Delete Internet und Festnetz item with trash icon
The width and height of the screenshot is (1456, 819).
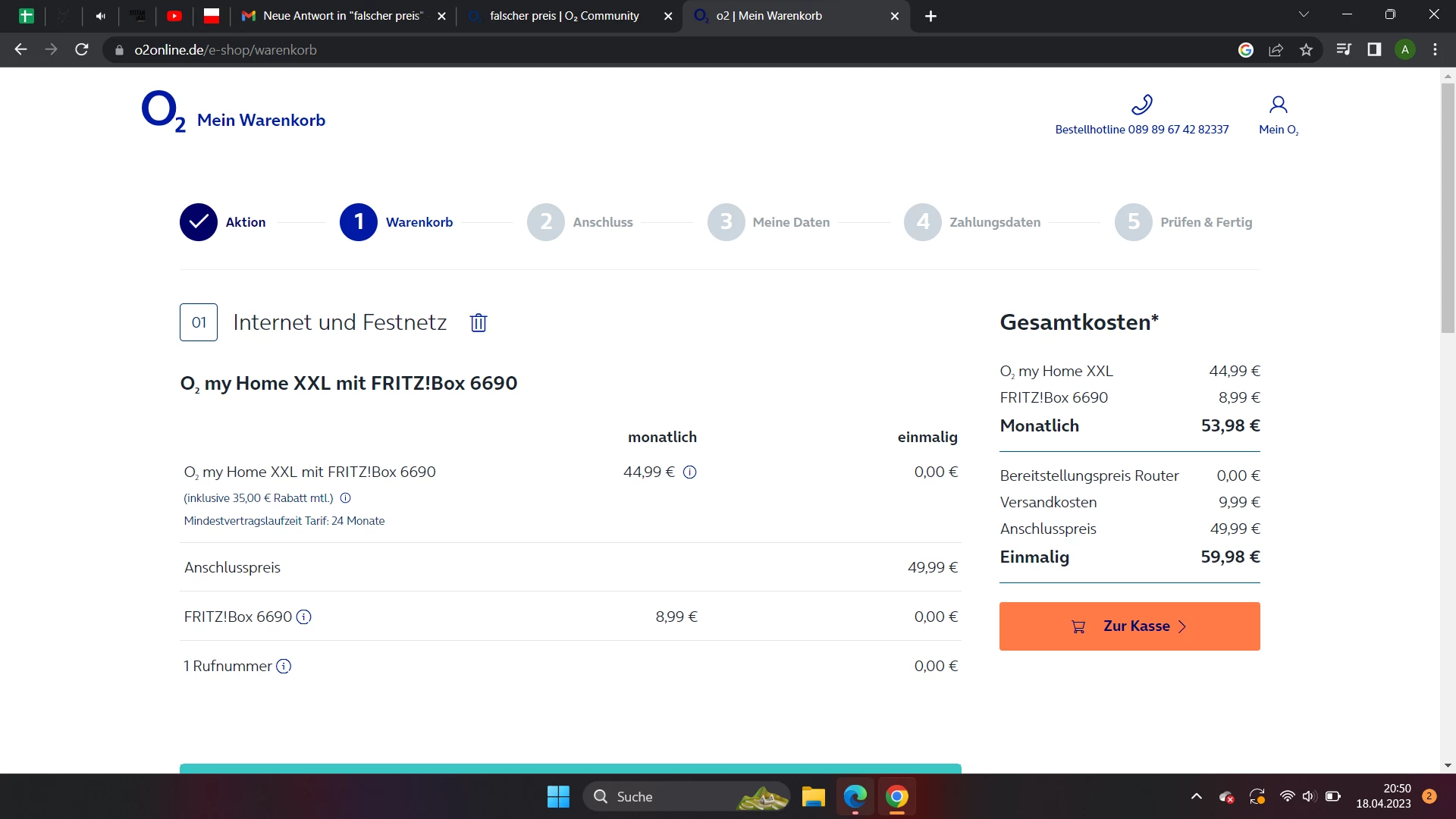(478, 323)
